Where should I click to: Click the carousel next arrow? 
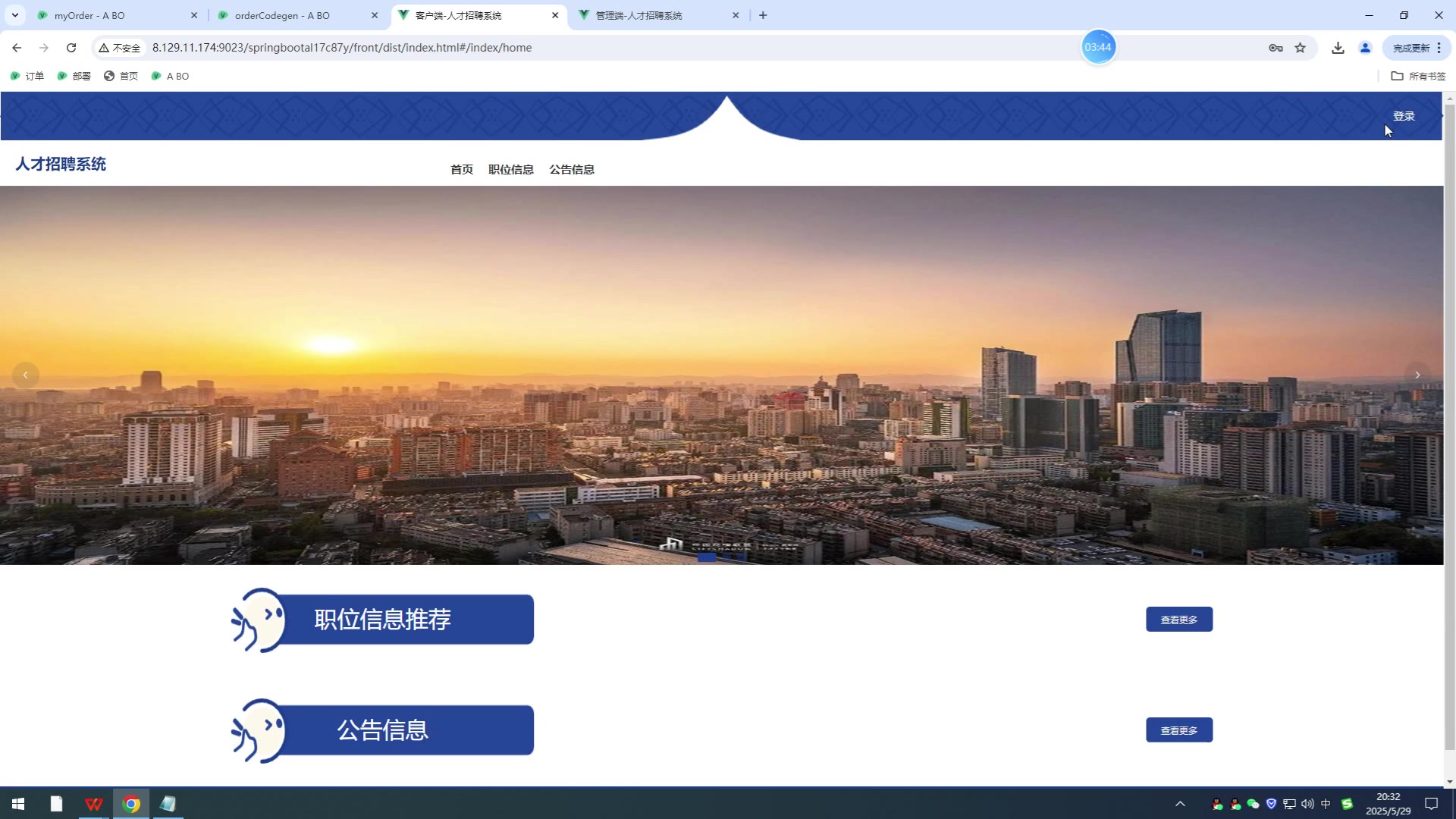1417,375
